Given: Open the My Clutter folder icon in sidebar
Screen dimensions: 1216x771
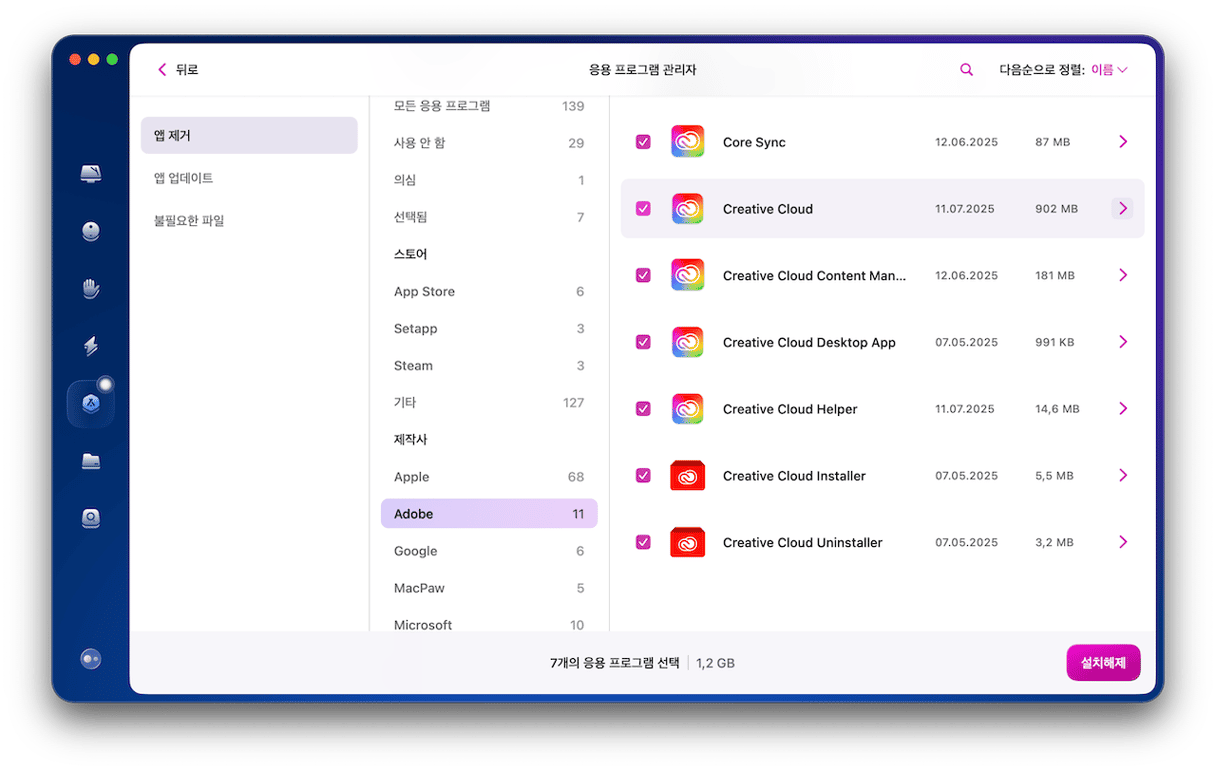Looking at the screenshot, I should (91, 461).
